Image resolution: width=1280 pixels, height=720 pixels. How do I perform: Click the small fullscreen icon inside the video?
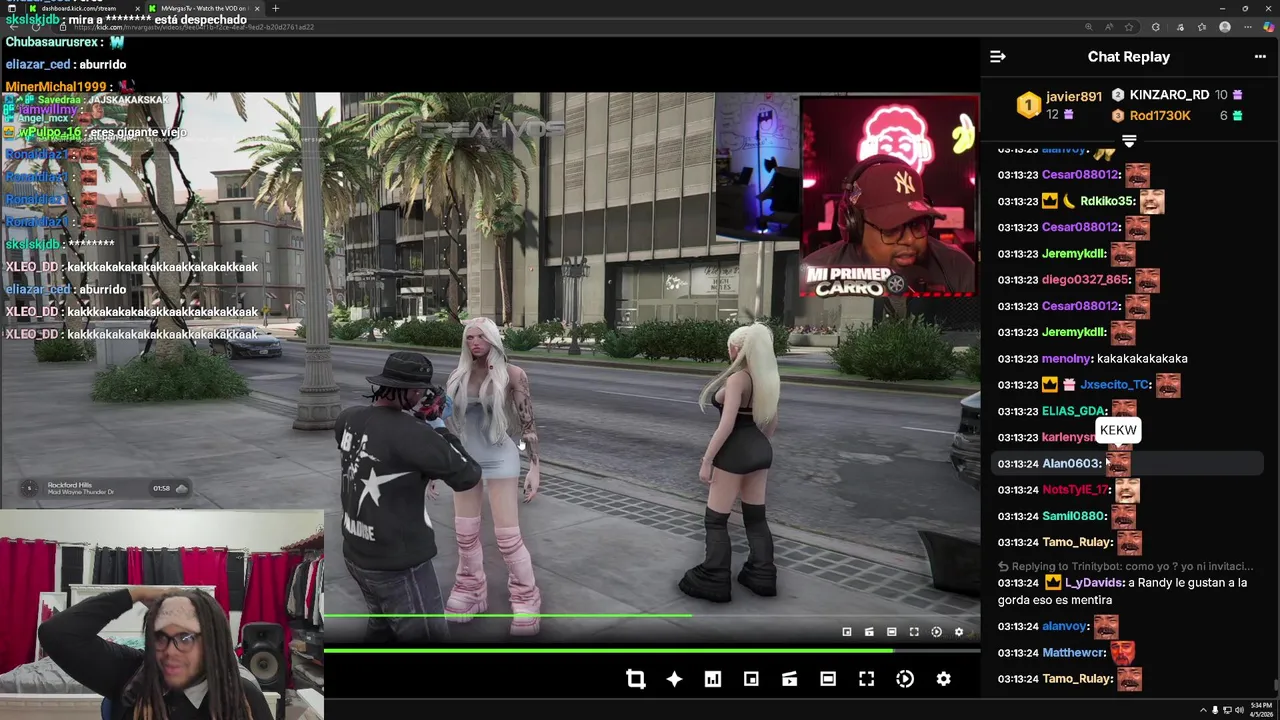[x=914, y=632]
